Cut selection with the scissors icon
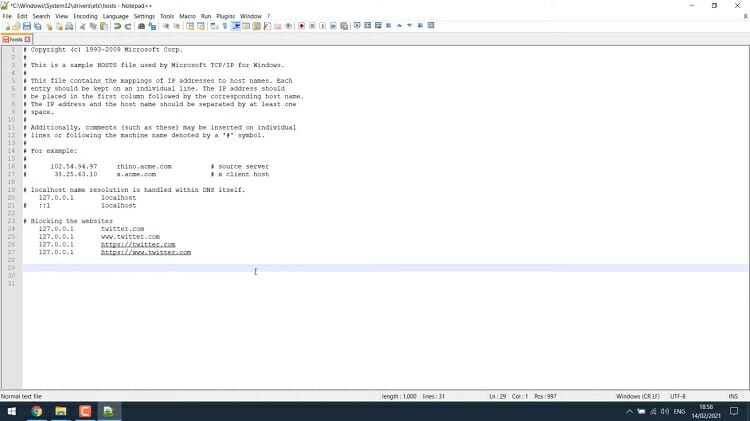 pos(82,26)
